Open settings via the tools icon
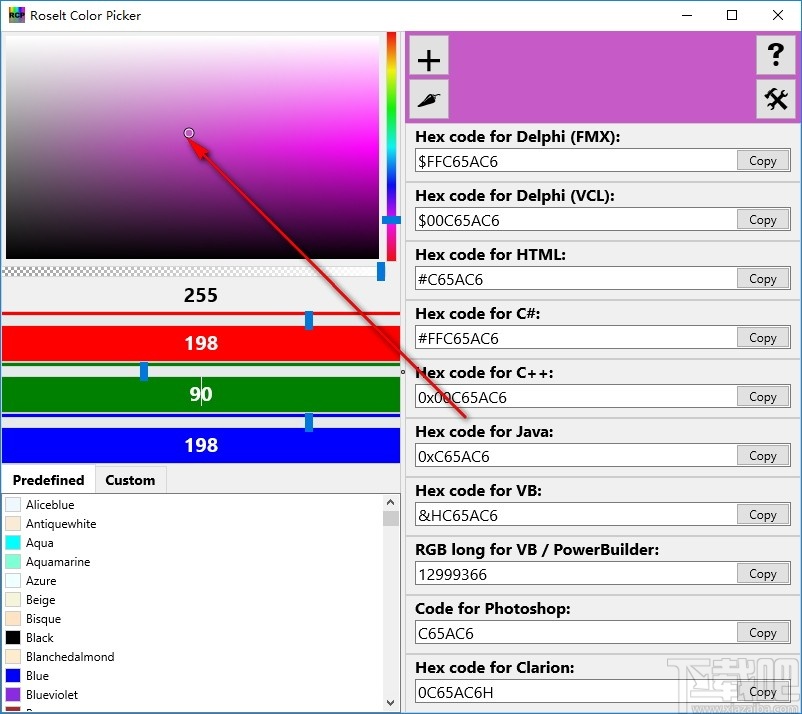Image resolution: width=802 pixels, height=714 pixels. click(x=776, y=99)
